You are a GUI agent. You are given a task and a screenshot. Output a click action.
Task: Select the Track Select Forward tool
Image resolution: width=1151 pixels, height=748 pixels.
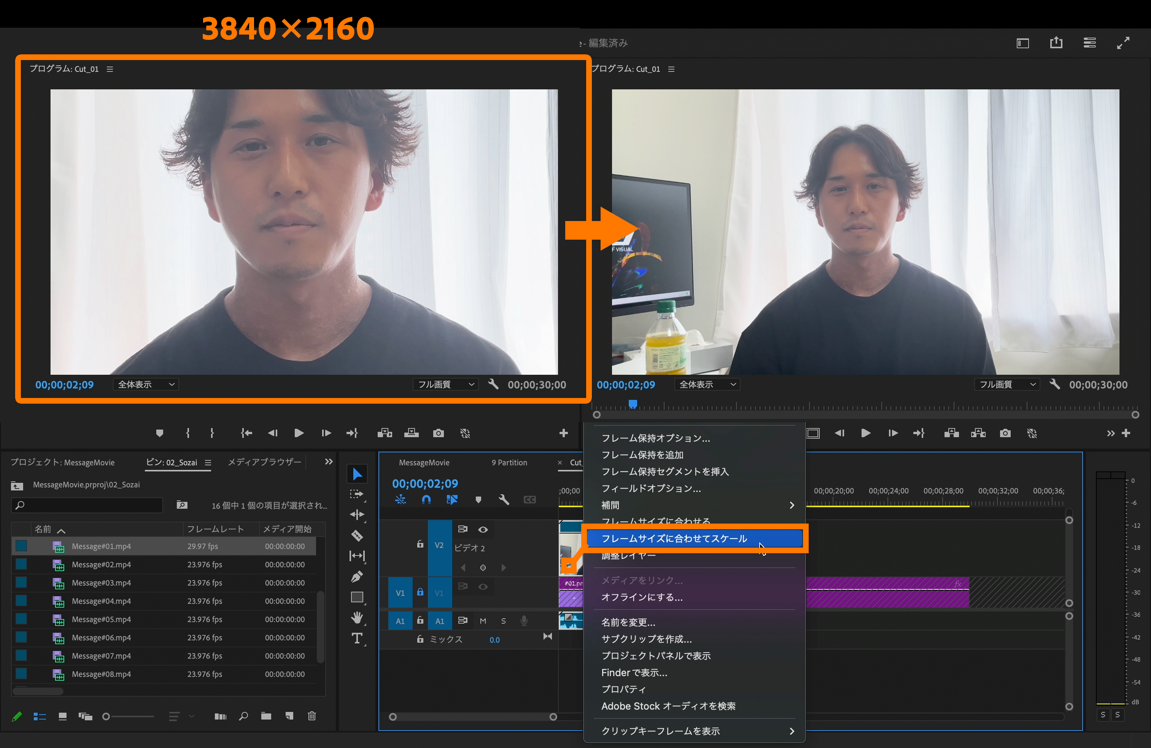357,495
